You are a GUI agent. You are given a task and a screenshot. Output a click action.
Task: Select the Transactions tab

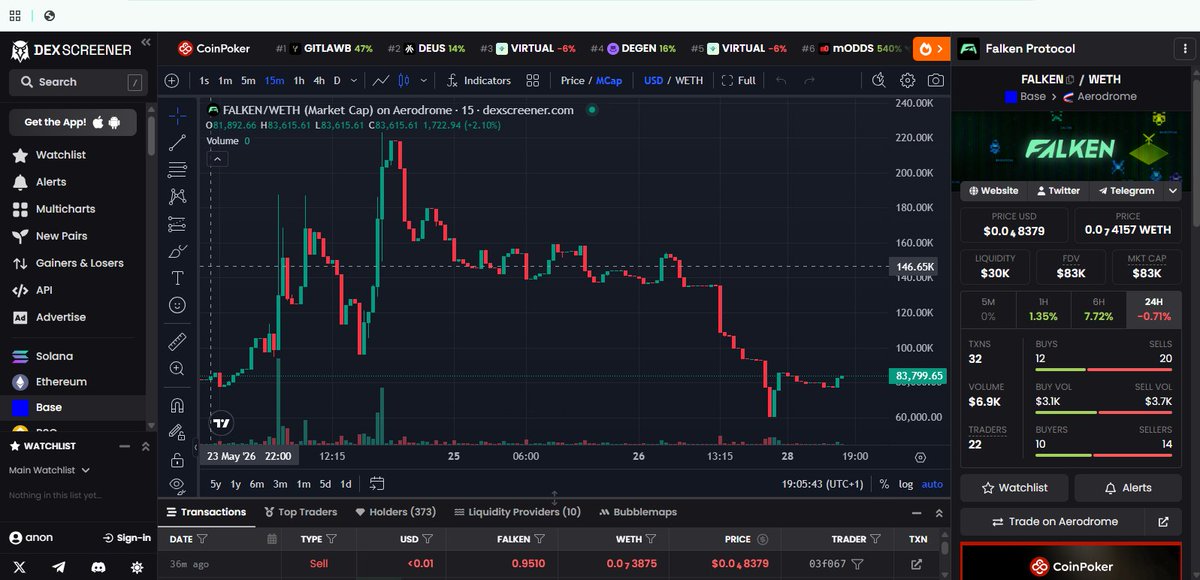205,512
